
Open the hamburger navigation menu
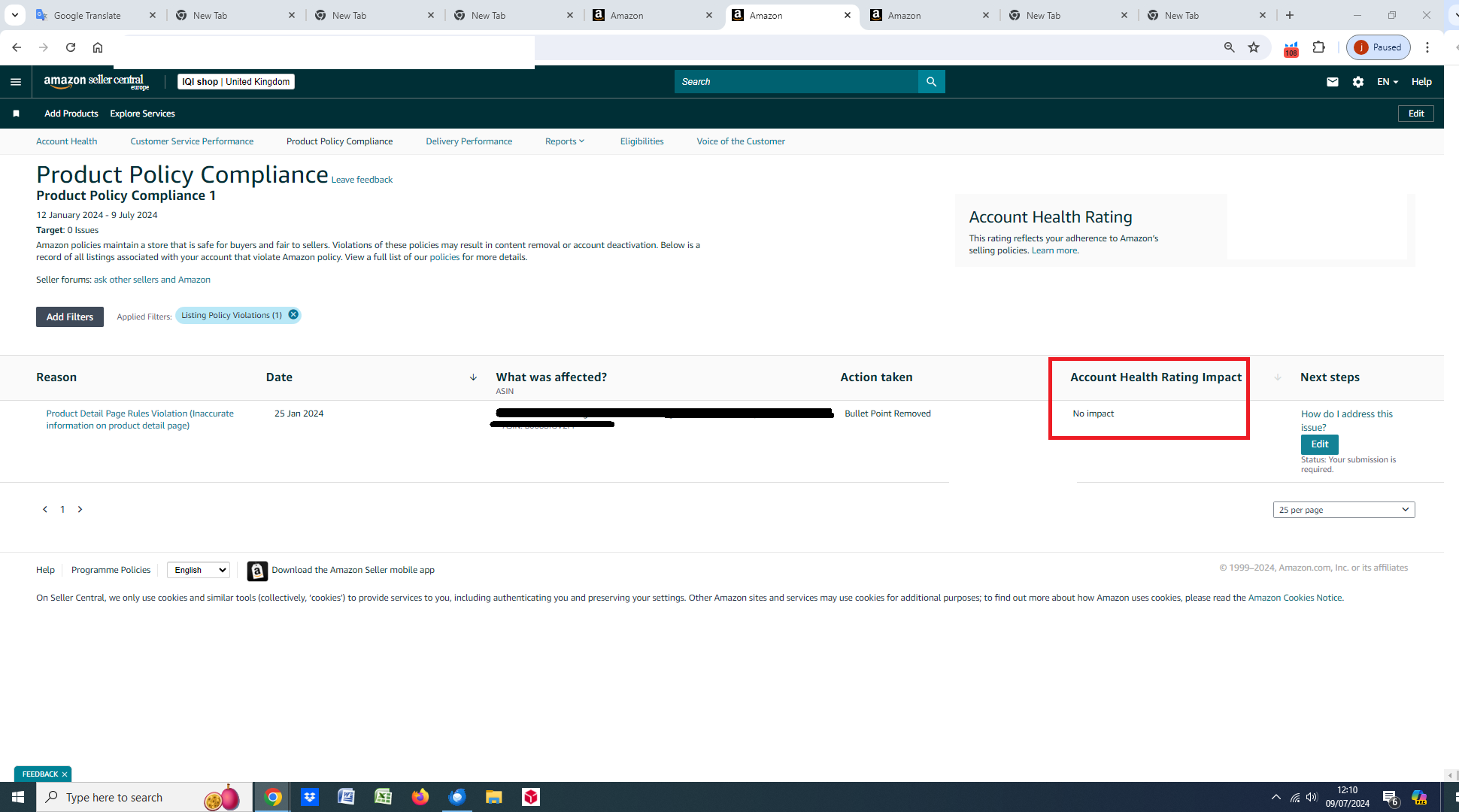16,82
